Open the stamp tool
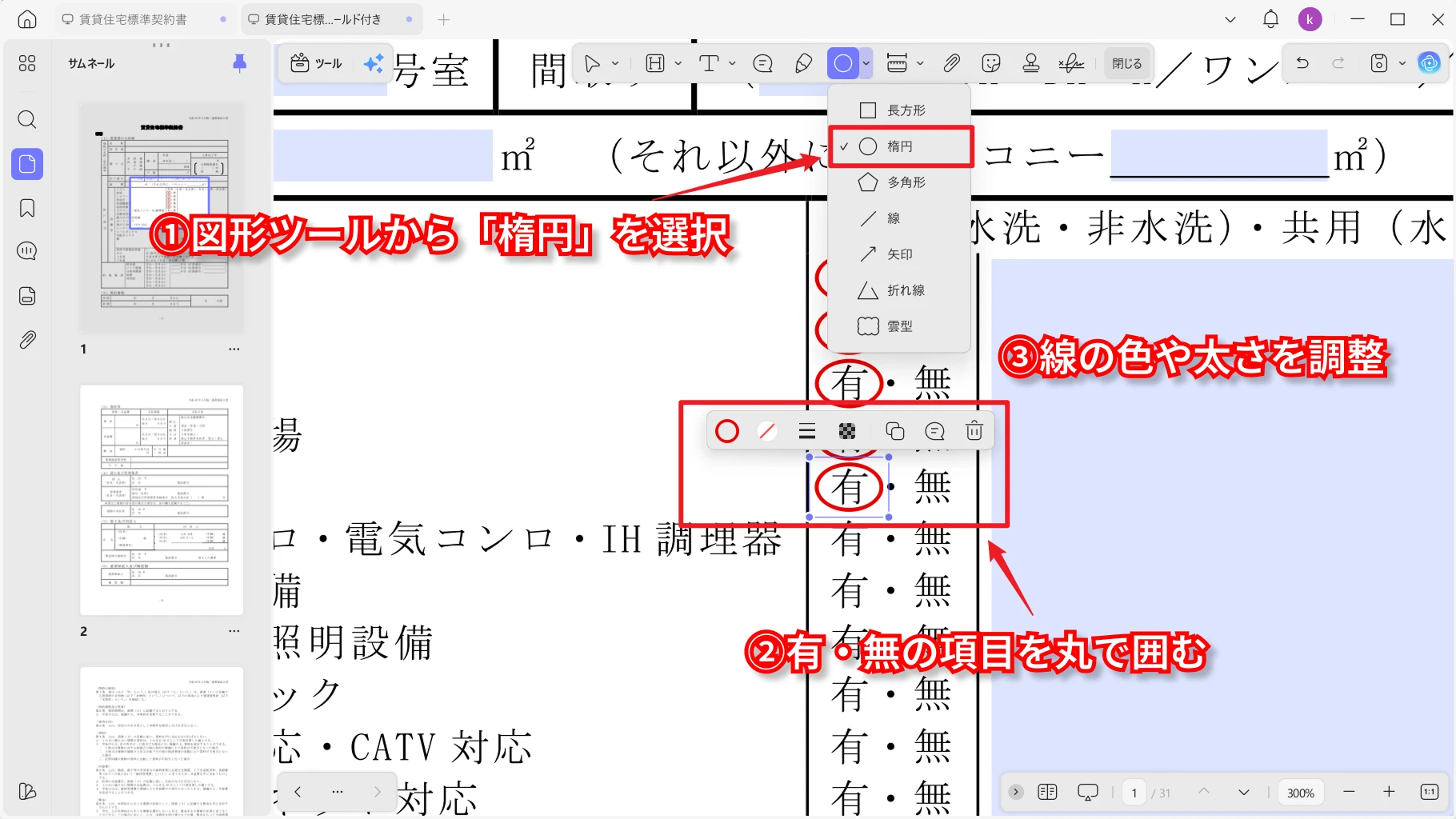Screen dimensions: 1456x819 [1031, 63]
